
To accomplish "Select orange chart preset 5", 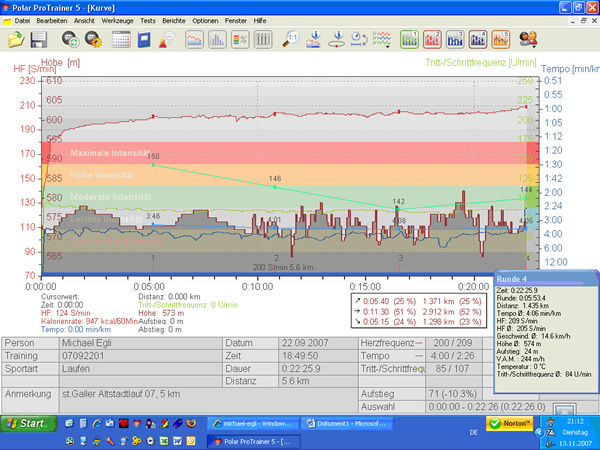I will [x=501, y=39].
